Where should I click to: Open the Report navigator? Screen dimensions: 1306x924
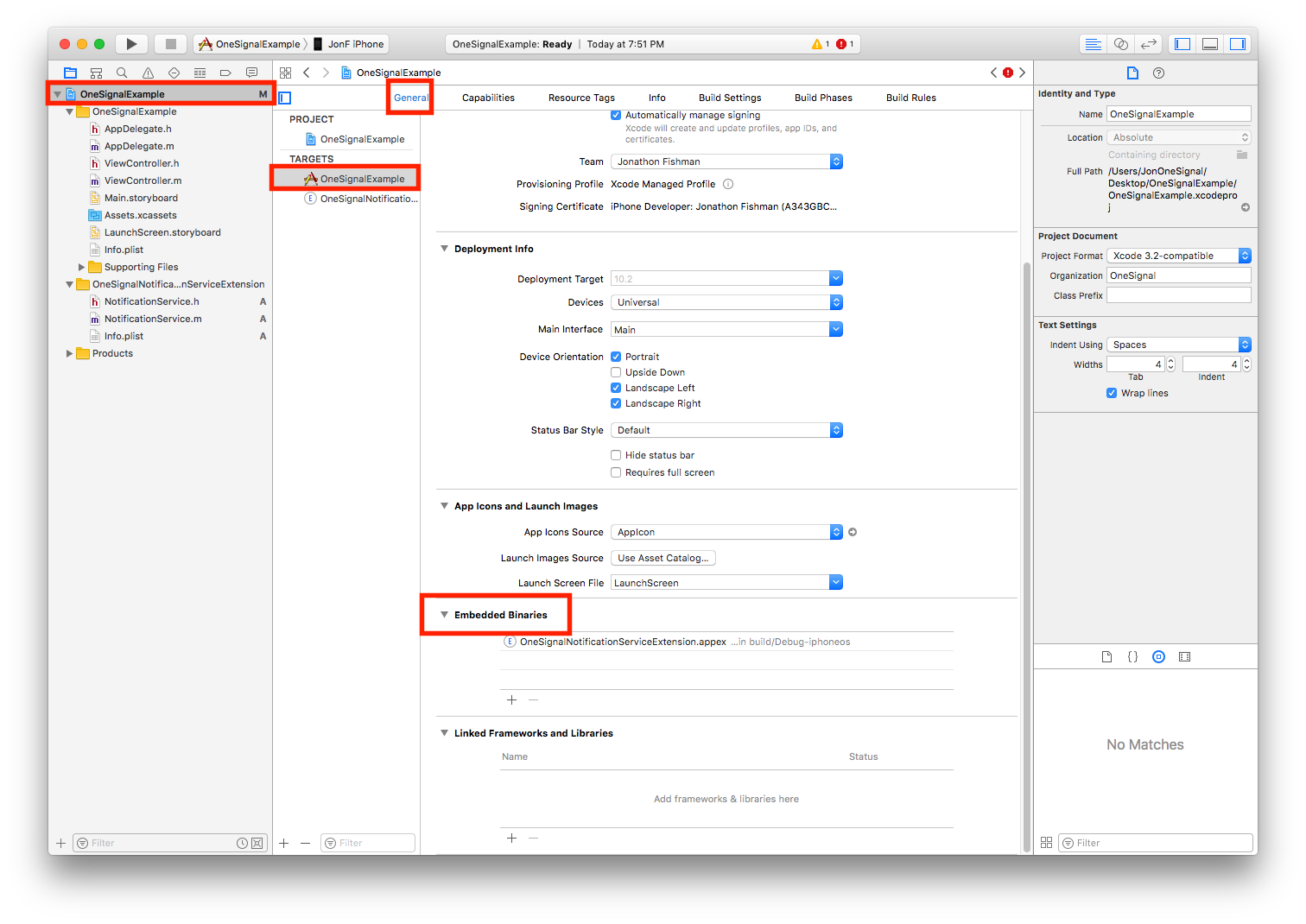(251, 73)
